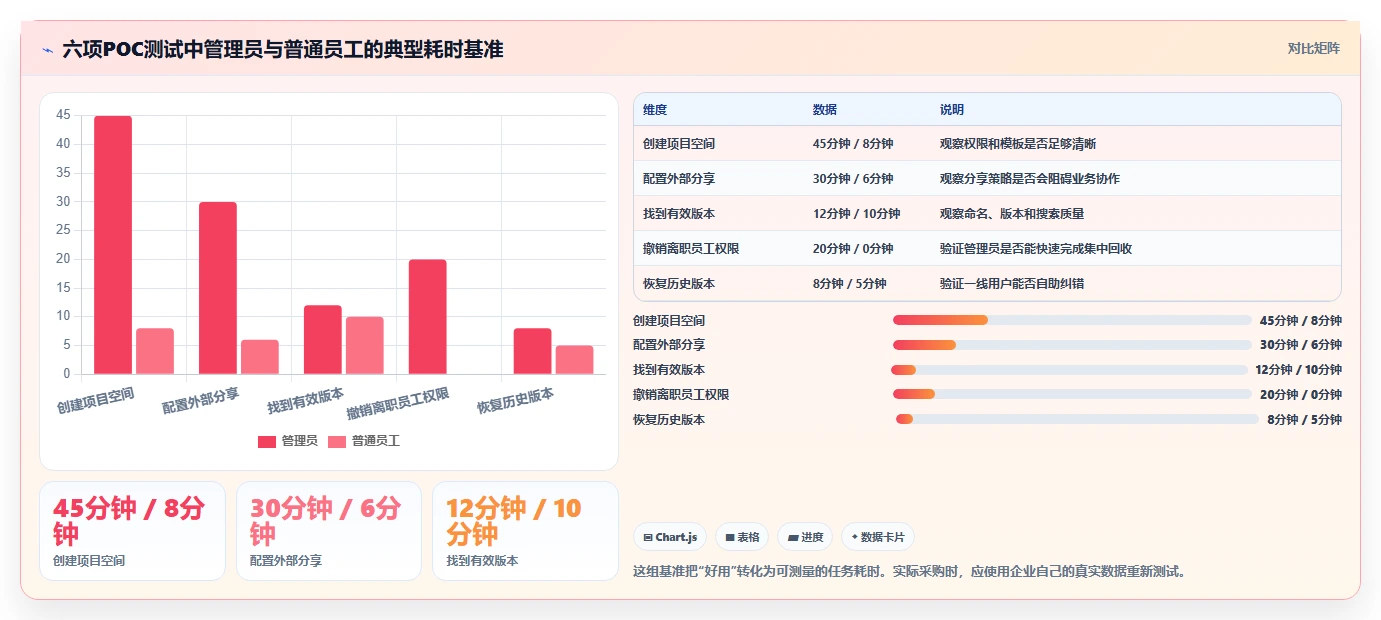The height and width of the screenshot is (620, 1381).
Task: Open the 进度 chip
Action: (805, 537)
